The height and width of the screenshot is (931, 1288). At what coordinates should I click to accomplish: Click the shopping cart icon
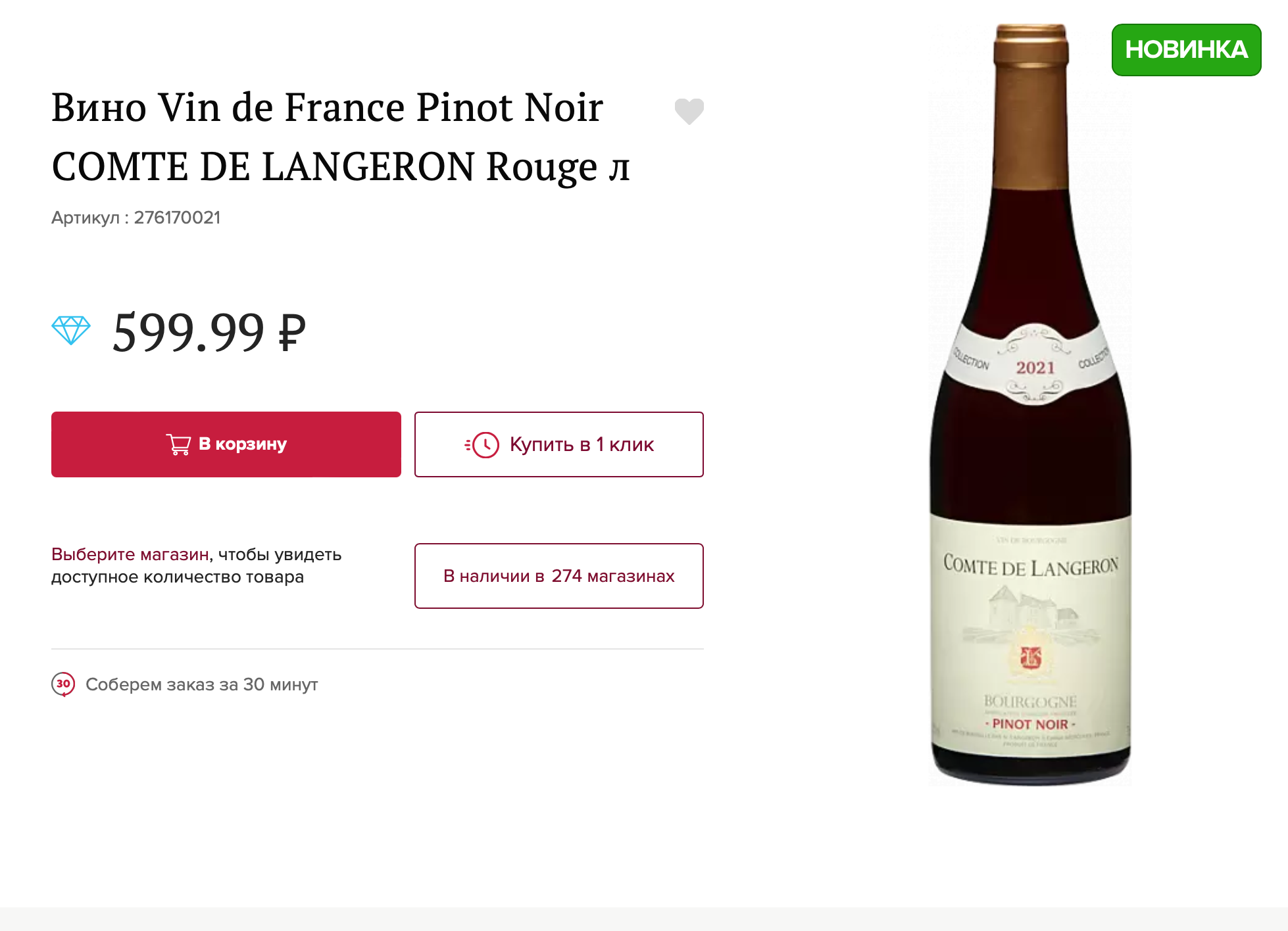coord(178,444)
